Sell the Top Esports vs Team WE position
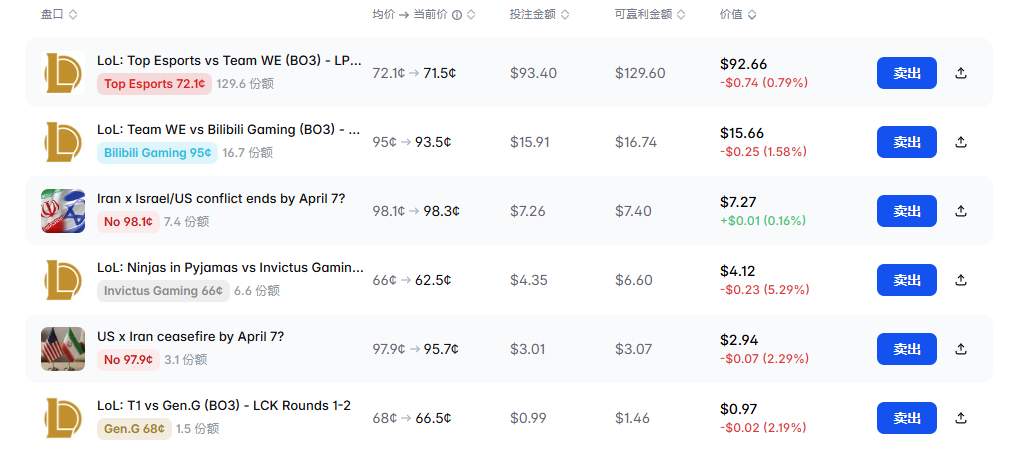 click(907, 73)
